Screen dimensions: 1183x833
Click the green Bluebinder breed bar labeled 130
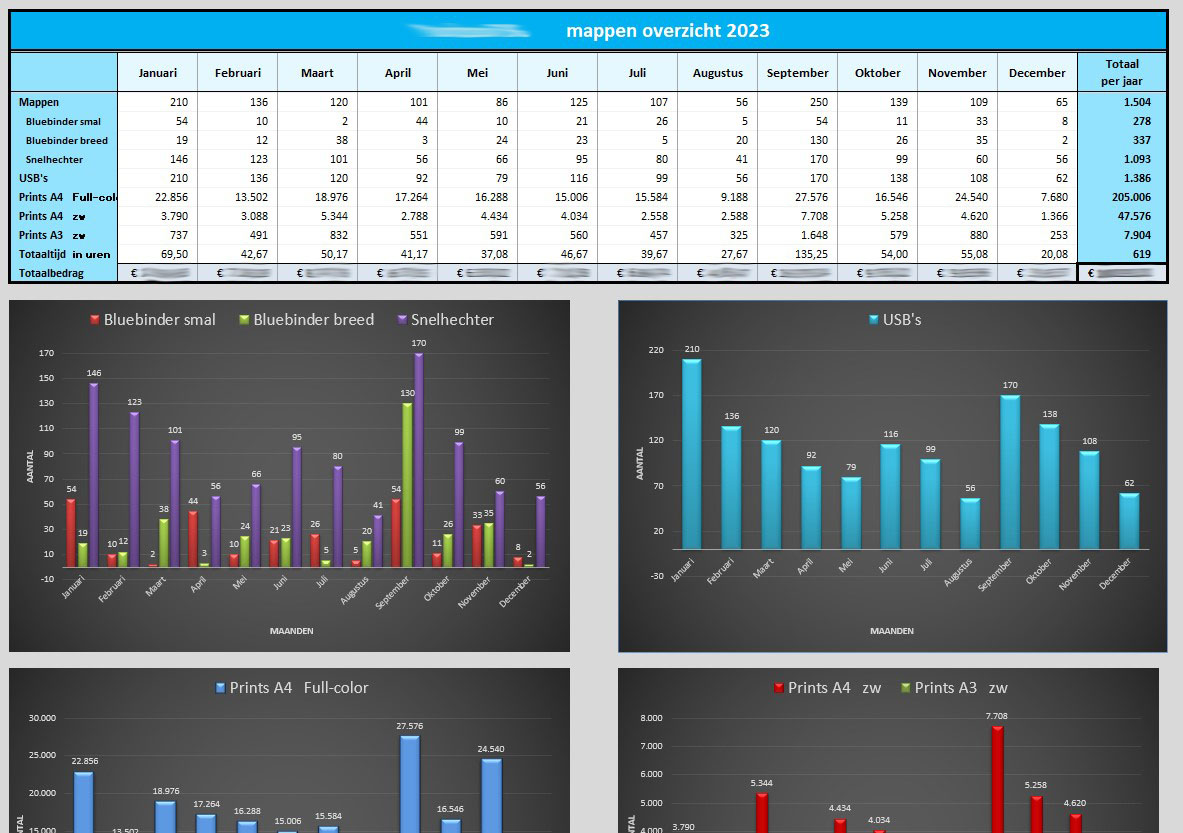click(x=407, y=485)
